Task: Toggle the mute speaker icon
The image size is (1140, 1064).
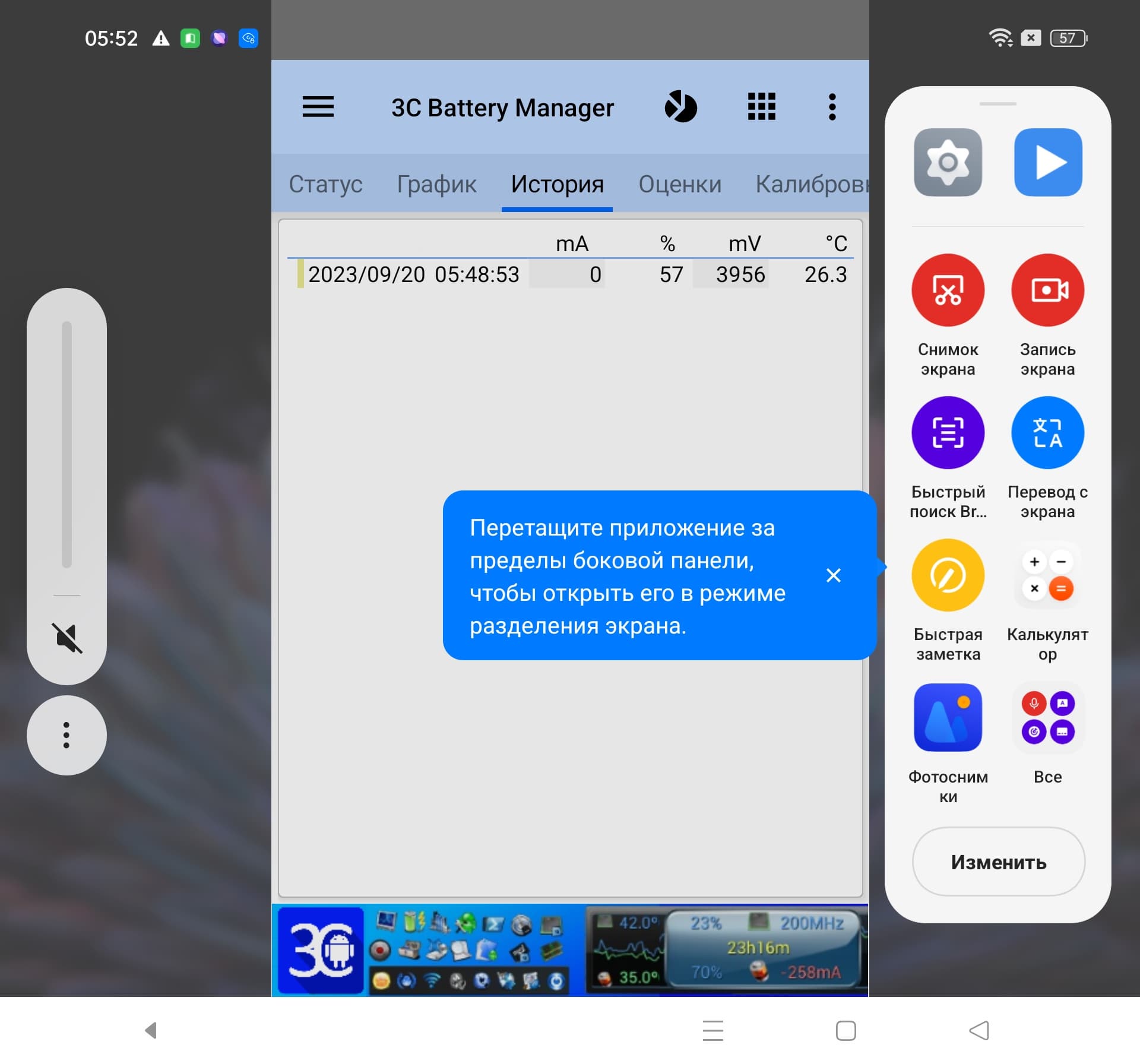Action: [66, 638]
